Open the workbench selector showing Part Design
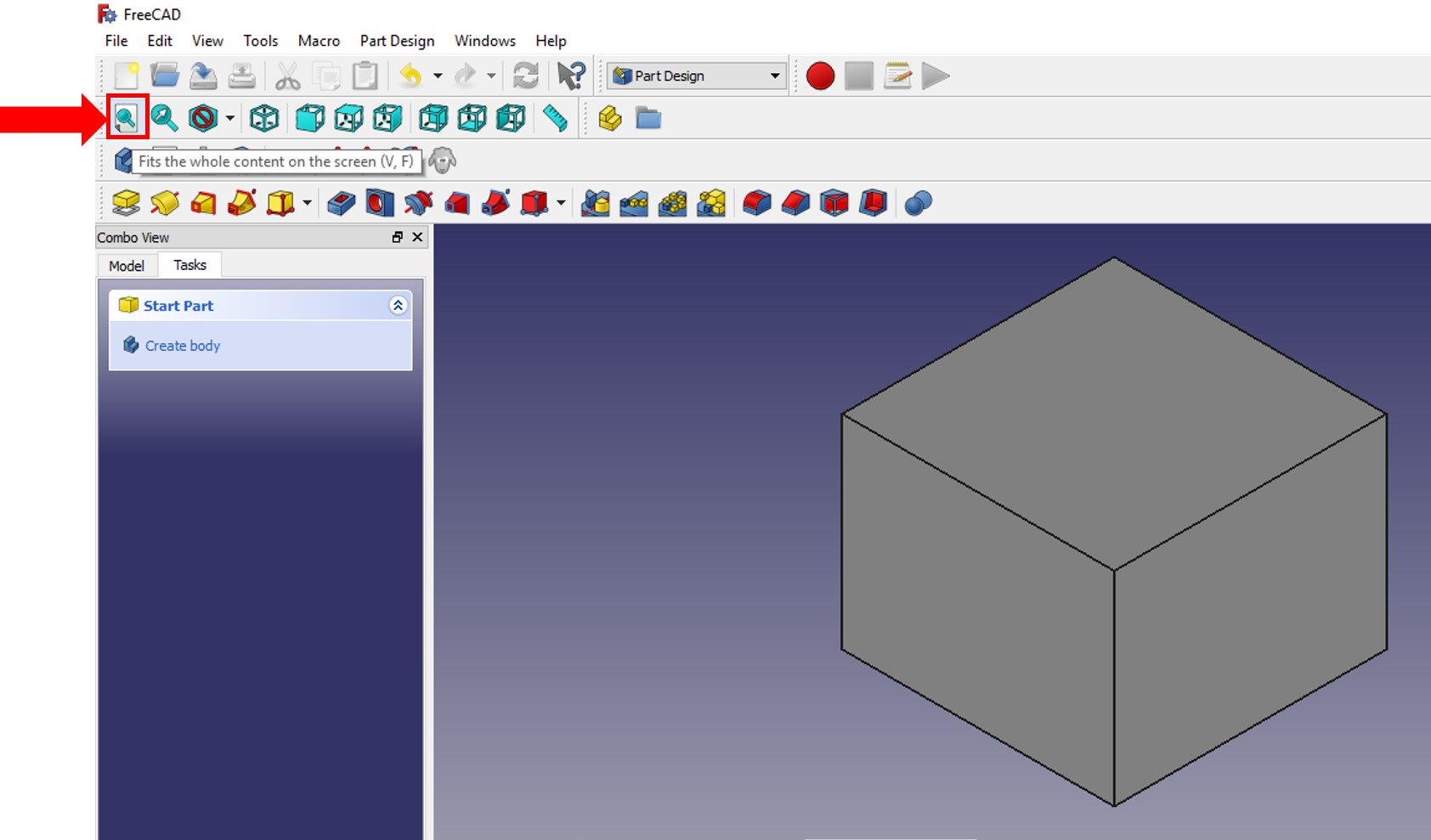 (x=695, y=76)
